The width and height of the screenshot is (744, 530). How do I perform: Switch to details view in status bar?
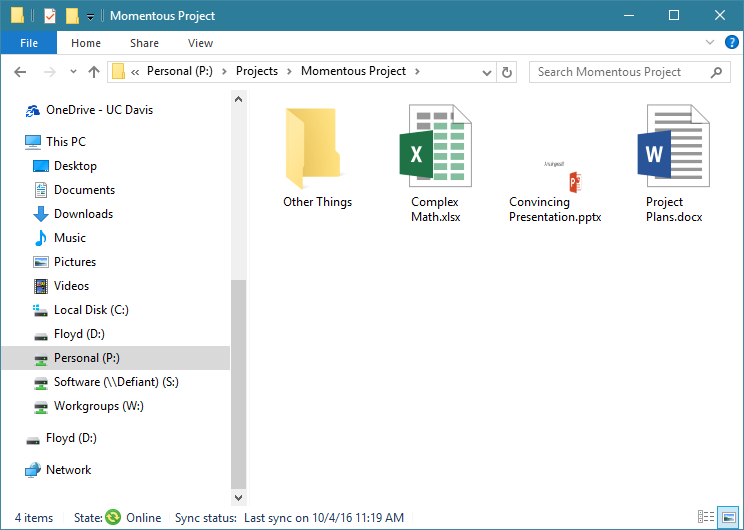pos(706,517)
